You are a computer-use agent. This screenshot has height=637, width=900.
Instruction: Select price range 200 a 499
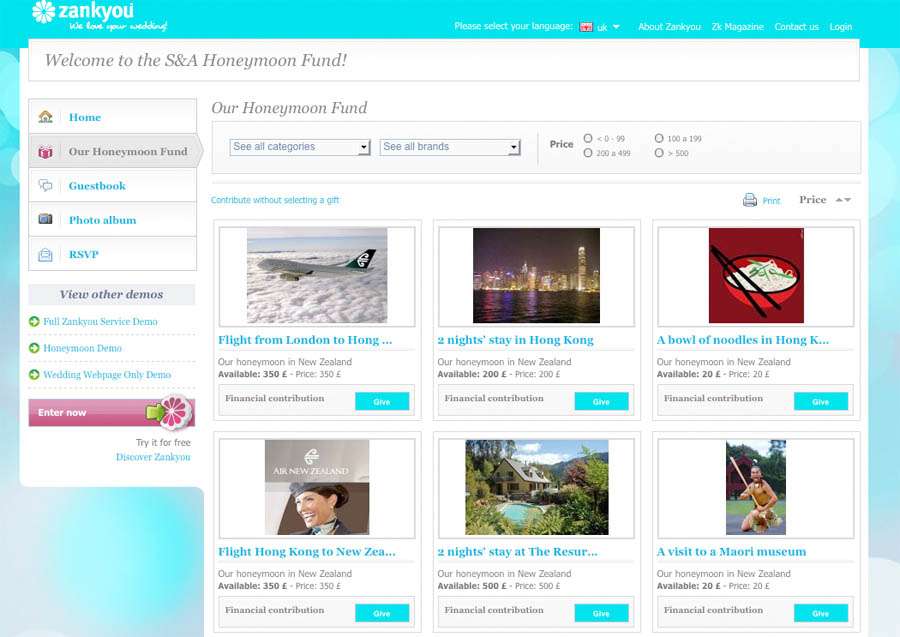click(588, 153)
